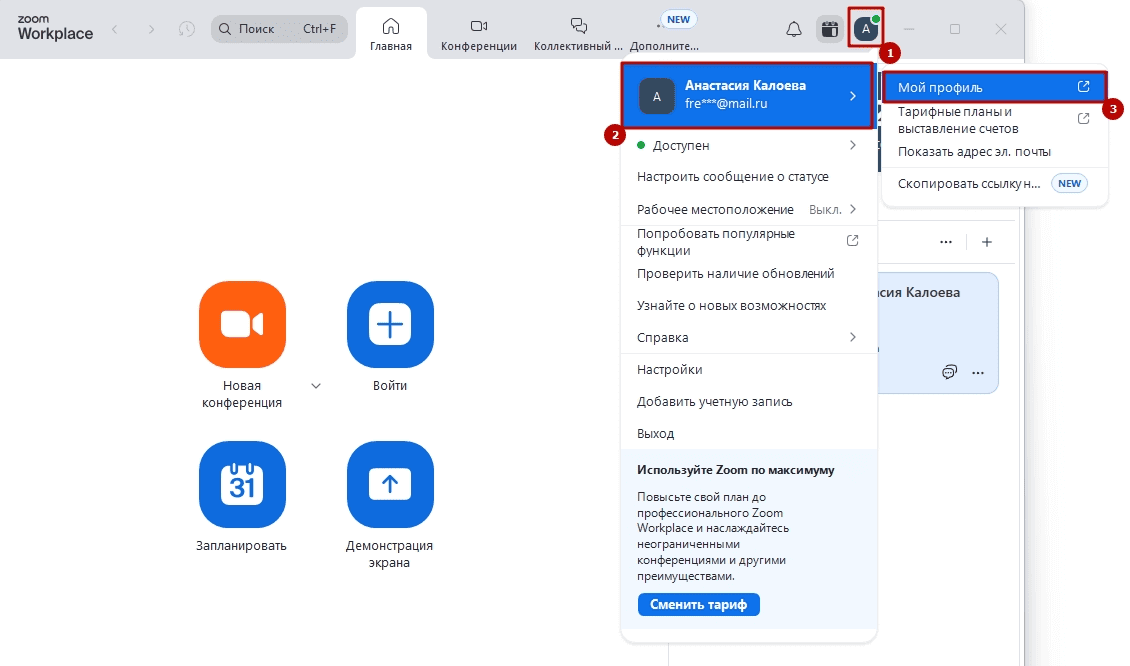Expand the Доступен status submenu
The height and width of the screenshot is (666, 1130).
tap(853, 145)
